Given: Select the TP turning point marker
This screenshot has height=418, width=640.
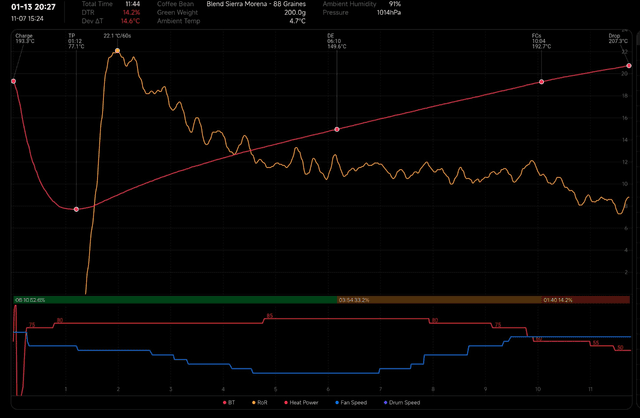Looking at the screenshot, I should pos(76,209).
